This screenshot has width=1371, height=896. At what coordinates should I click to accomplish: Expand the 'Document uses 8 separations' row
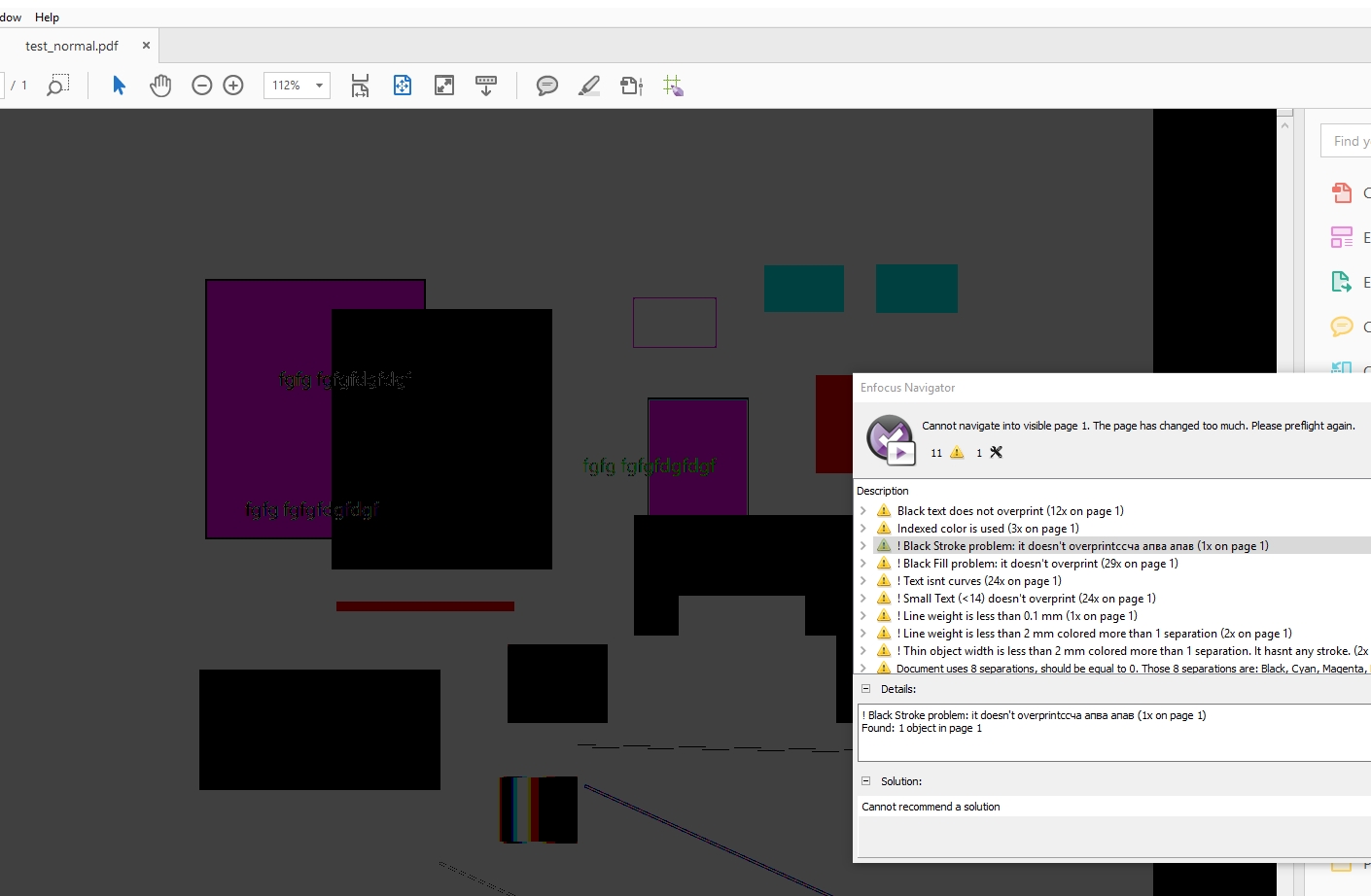click(863, 669)
